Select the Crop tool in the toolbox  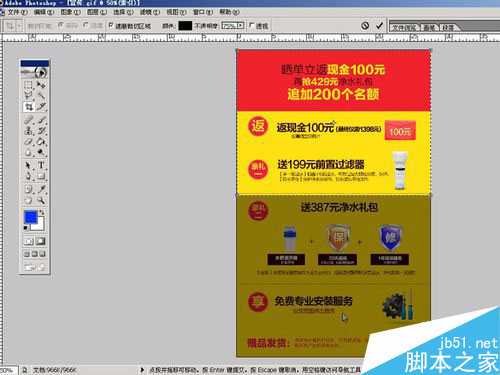pyautogui.click(x=29, y=107)
